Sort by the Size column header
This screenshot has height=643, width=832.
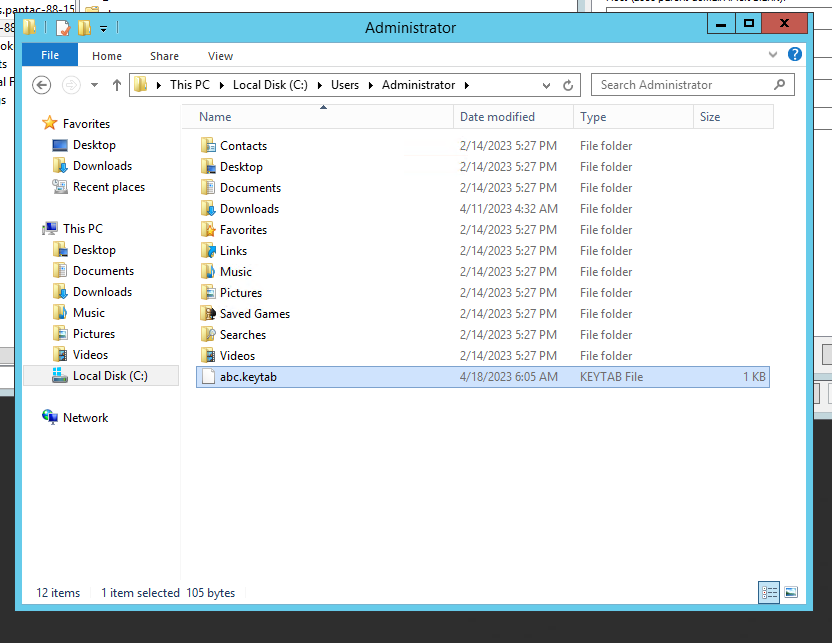pyautogui.click(x=733, y=117)
